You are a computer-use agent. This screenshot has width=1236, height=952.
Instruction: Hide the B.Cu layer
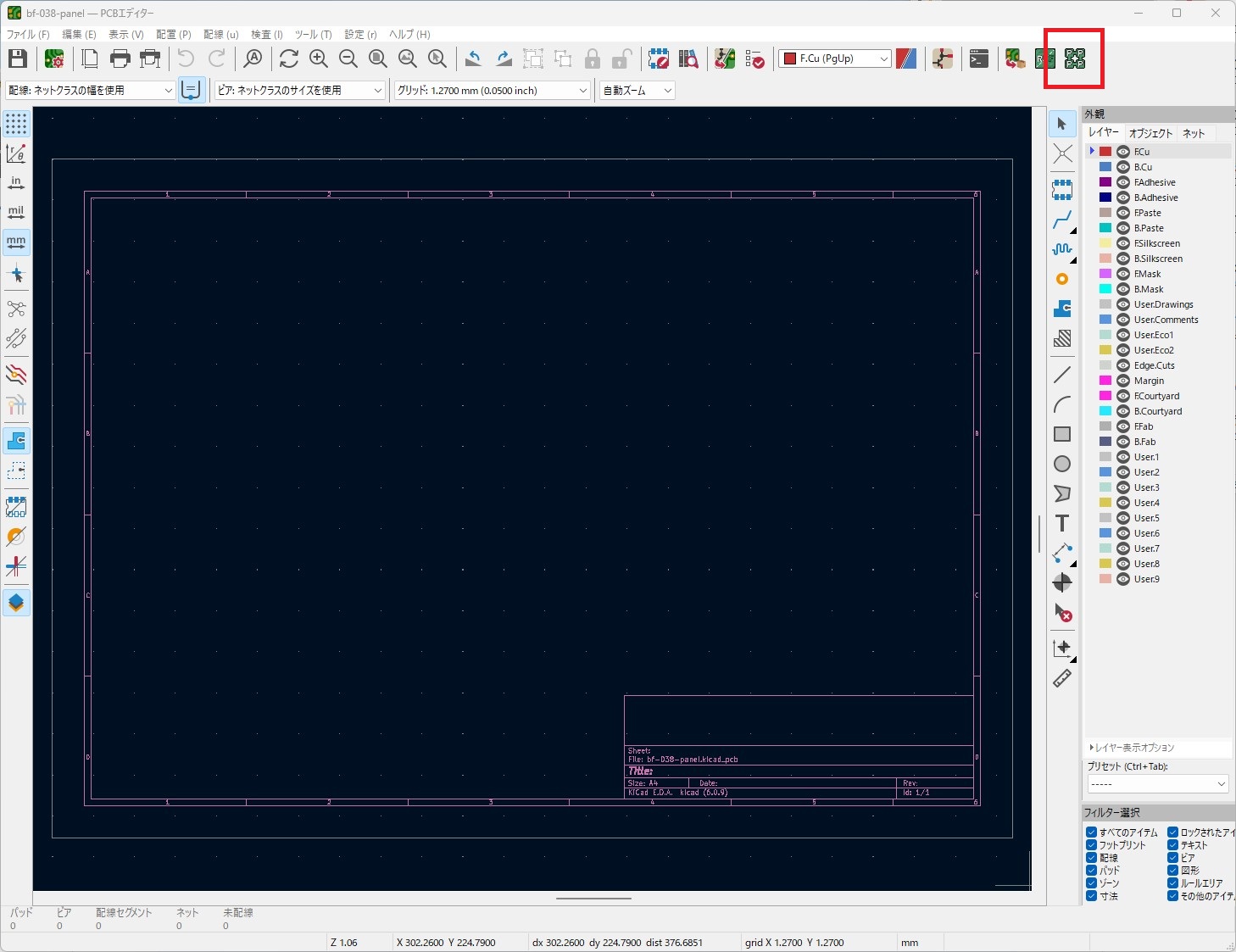1124,166
